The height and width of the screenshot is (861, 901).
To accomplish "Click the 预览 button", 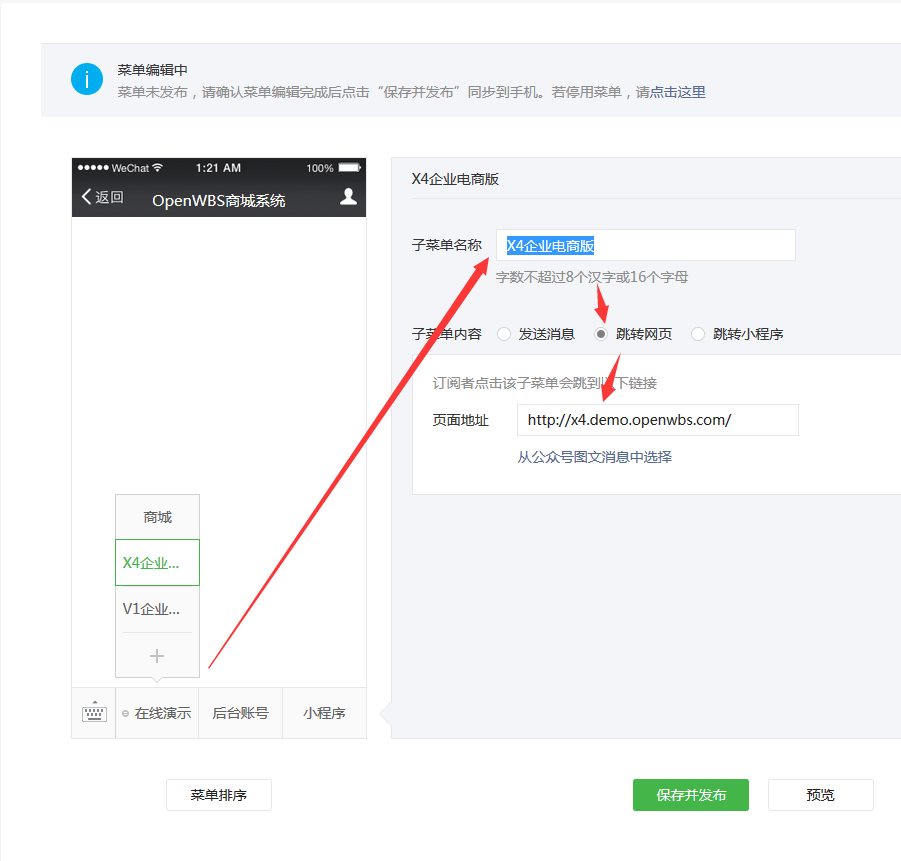I will [x=820, y=795].
